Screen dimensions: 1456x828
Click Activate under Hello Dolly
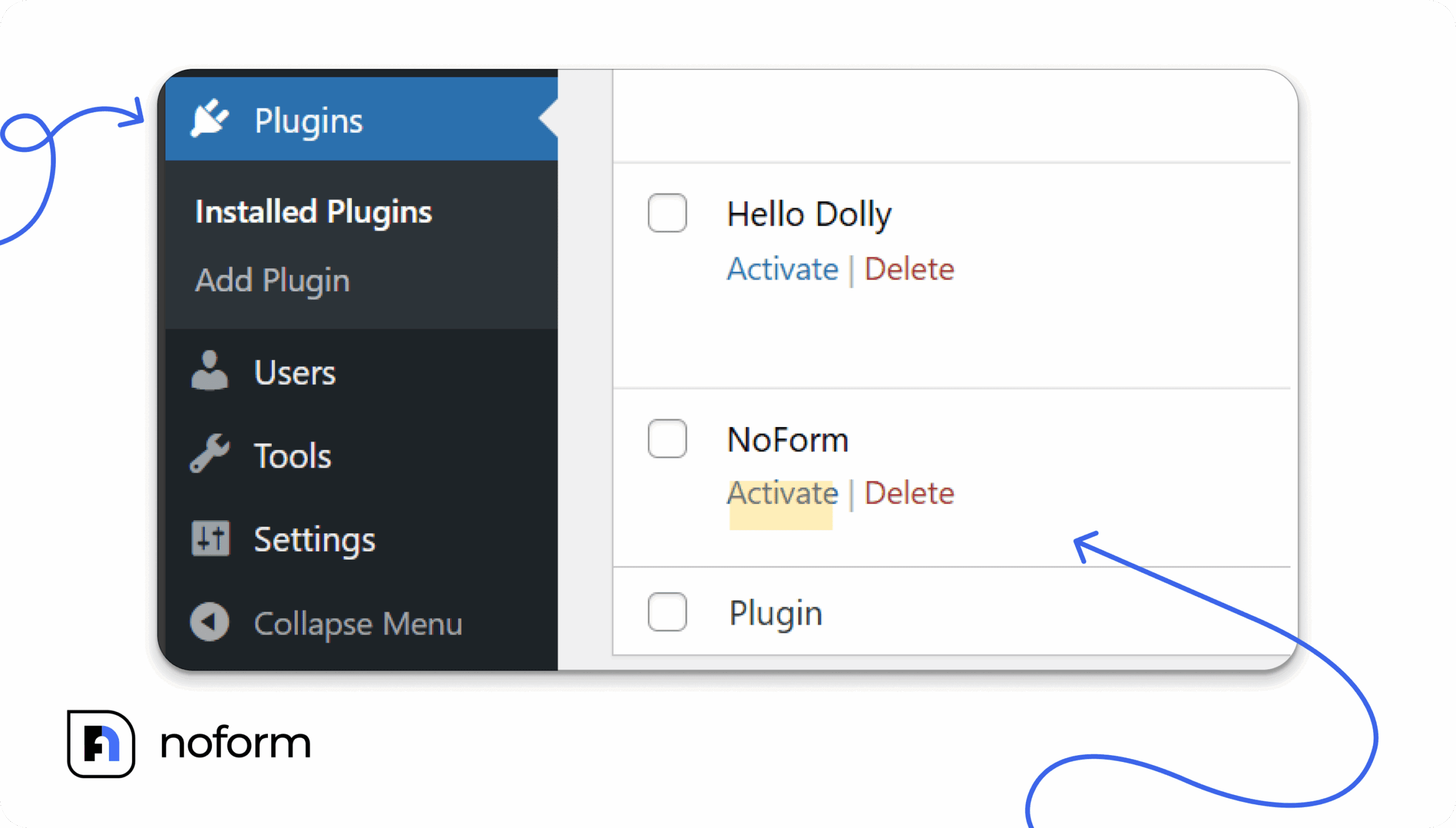pos(783,268)
